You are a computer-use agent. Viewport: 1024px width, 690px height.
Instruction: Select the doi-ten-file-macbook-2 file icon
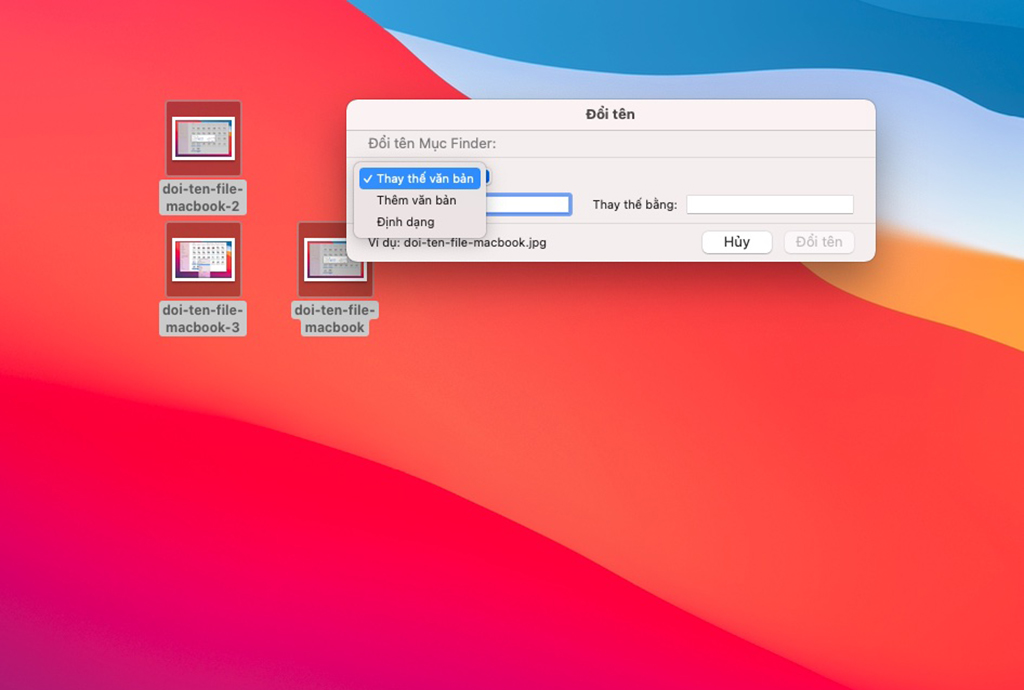pyautogui.click(x=203, y=138)
